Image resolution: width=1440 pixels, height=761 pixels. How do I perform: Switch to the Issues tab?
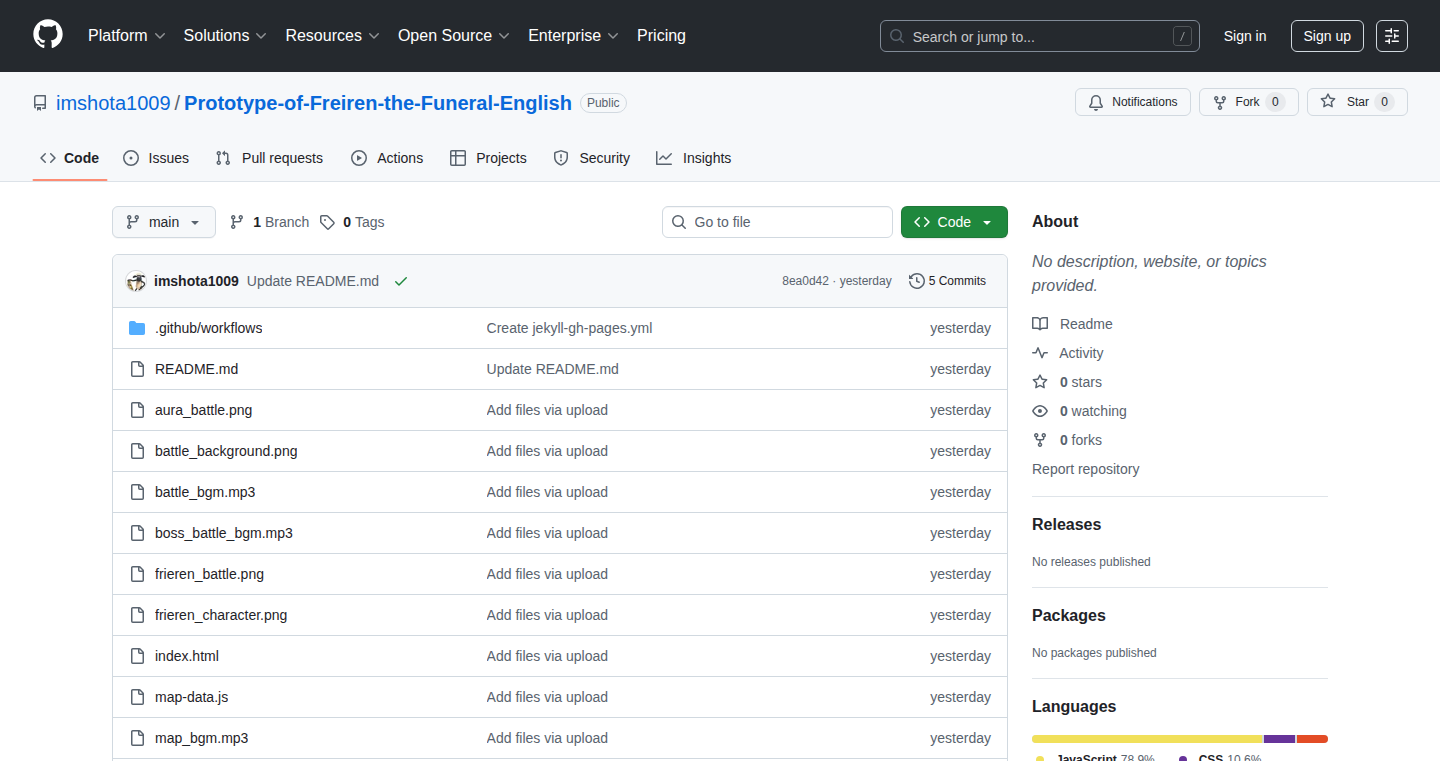click(x=156, y=158)
